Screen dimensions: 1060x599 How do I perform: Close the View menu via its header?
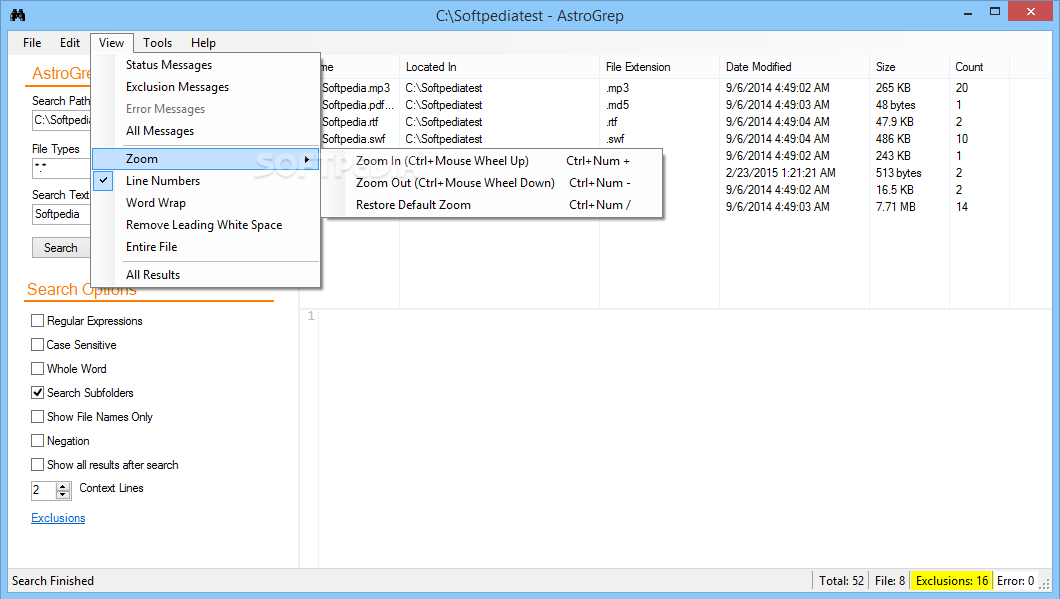112,43
